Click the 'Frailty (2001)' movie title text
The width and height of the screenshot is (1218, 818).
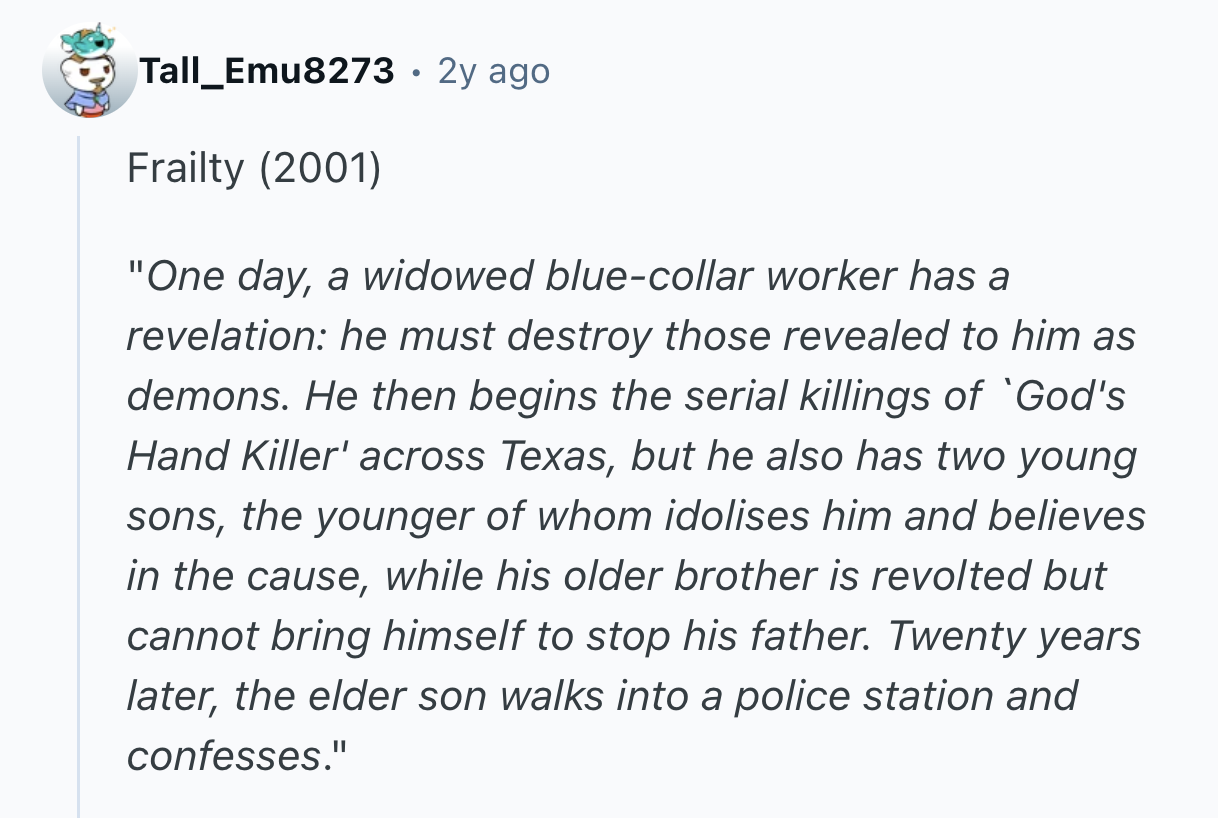pyautogui.click(x=254, y=170)
